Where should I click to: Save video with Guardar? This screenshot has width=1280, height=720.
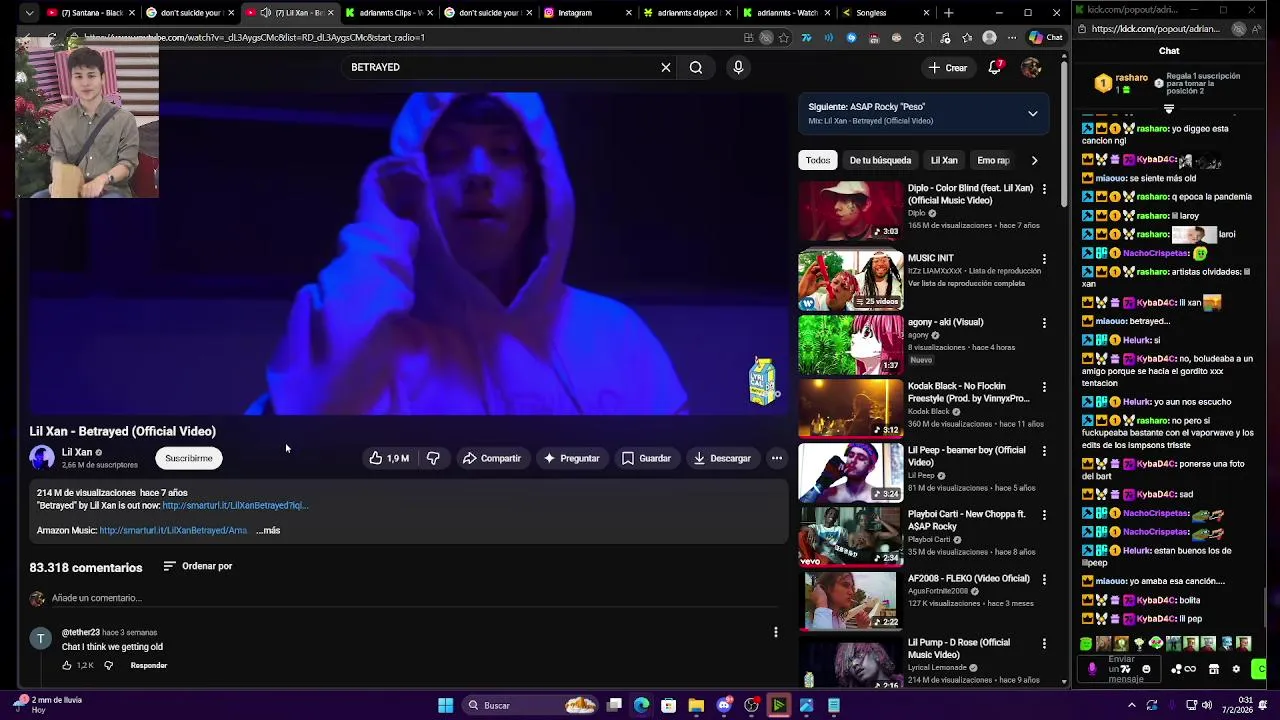(646, 458)
